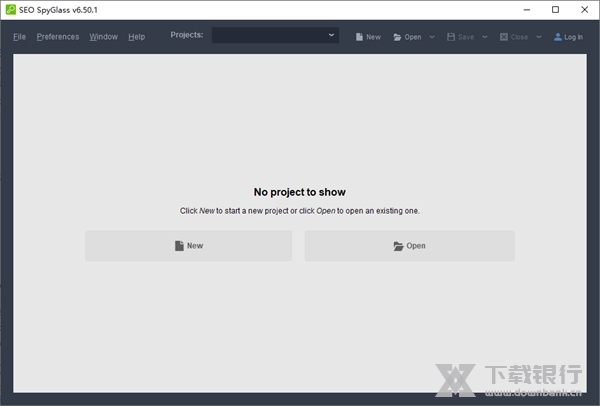Expand the arrow next to toolbar Save
The width and height of the screenshot is (600, 406).
(485, 37)
